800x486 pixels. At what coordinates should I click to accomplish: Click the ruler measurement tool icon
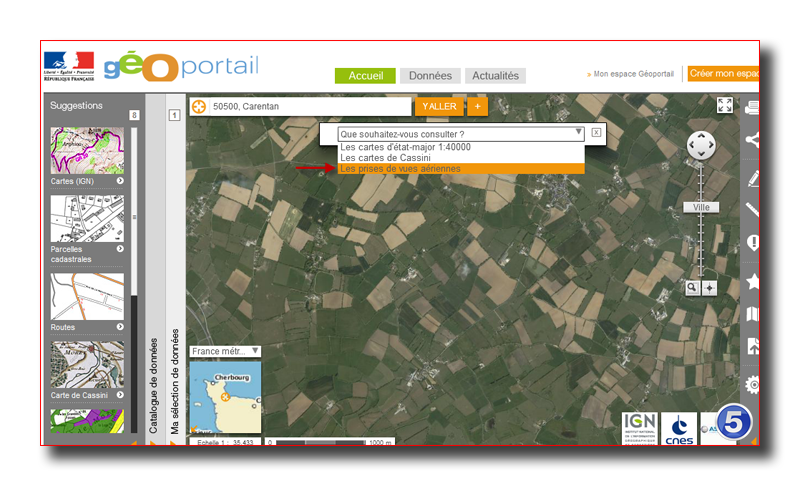tap(753, 210)
